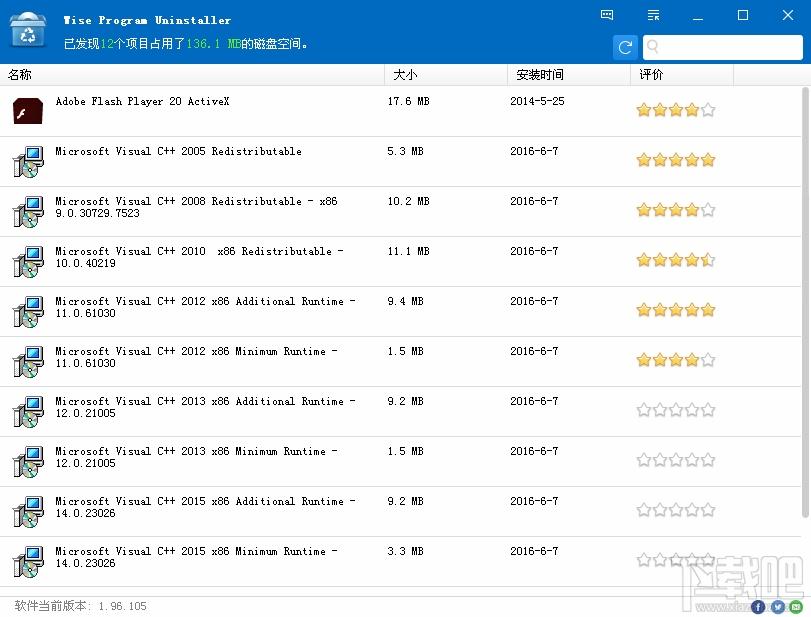
Task: Click the Wise Program Uninstaller logo icon
Action: click(28, 30)
